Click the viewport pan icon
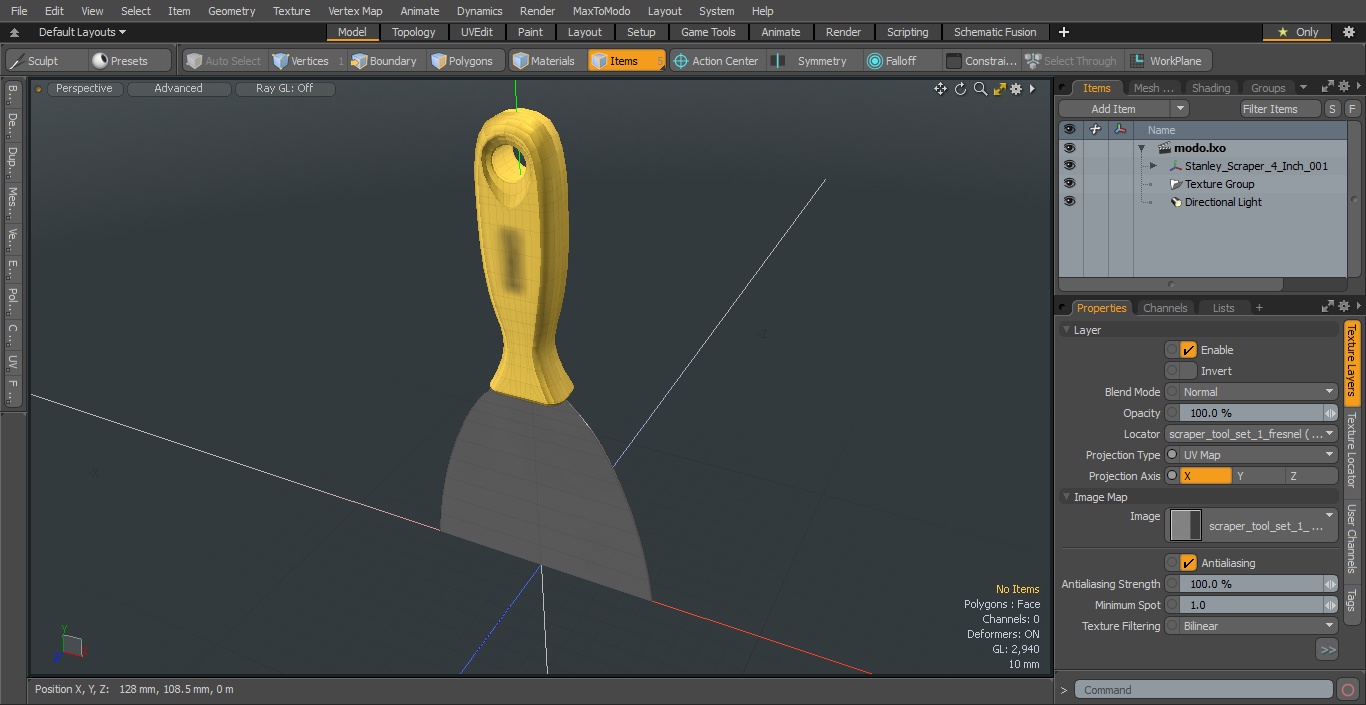Viewport: 1366px width, 705px height. pyautogui.click(x=940, y=89)
